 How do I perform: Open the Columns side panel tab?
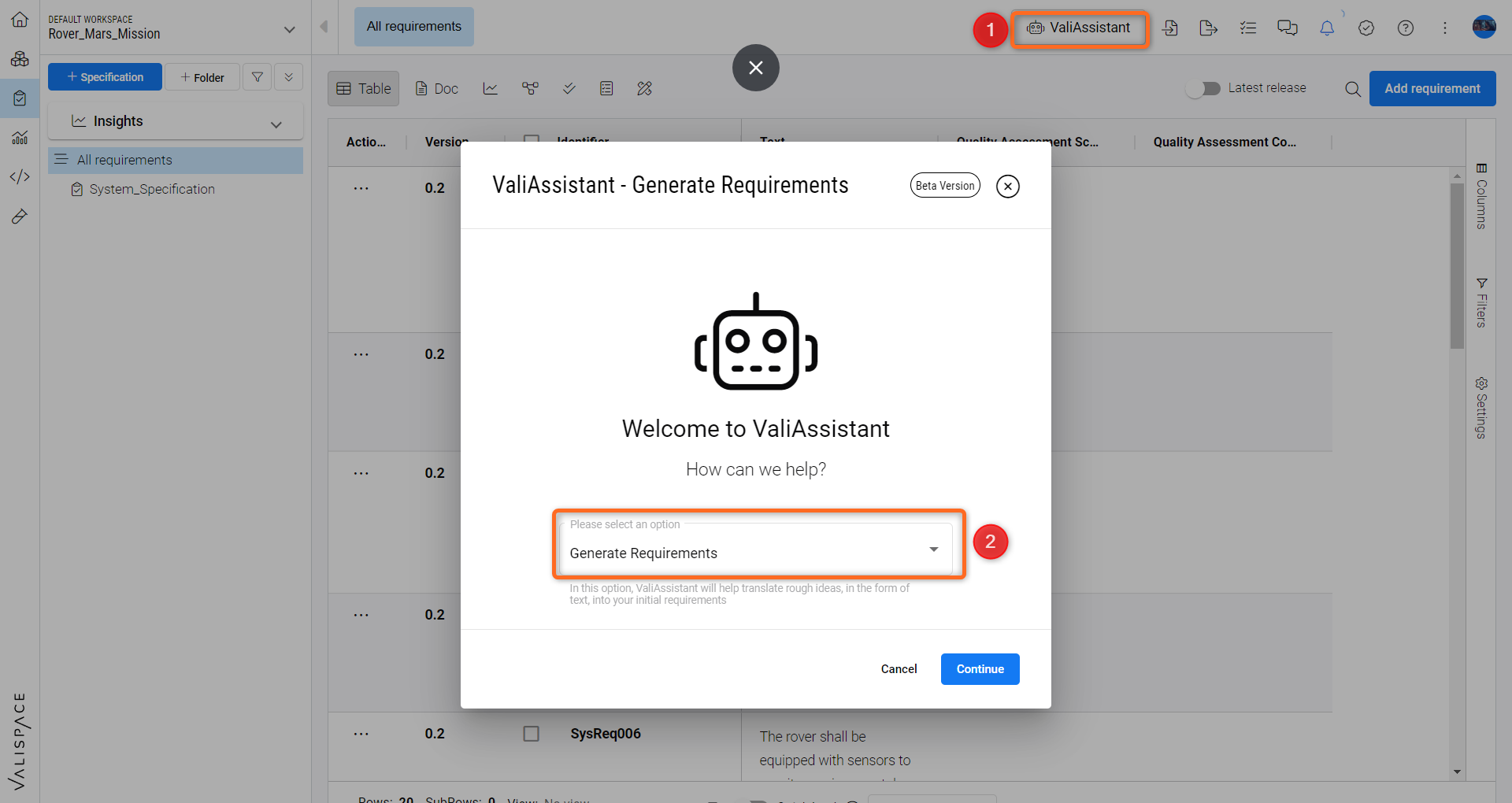1481,197
